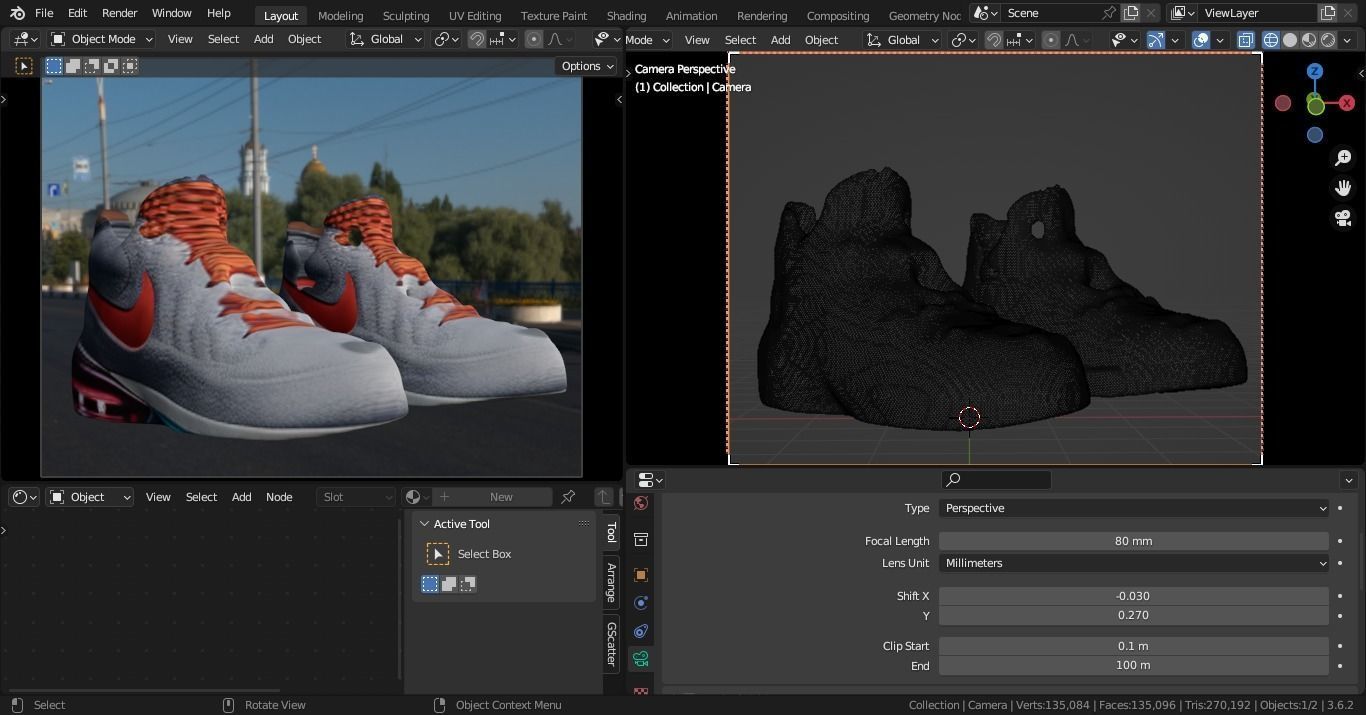
Task: Switch to Wireframe viewport shading
Action: point(1271,40)
